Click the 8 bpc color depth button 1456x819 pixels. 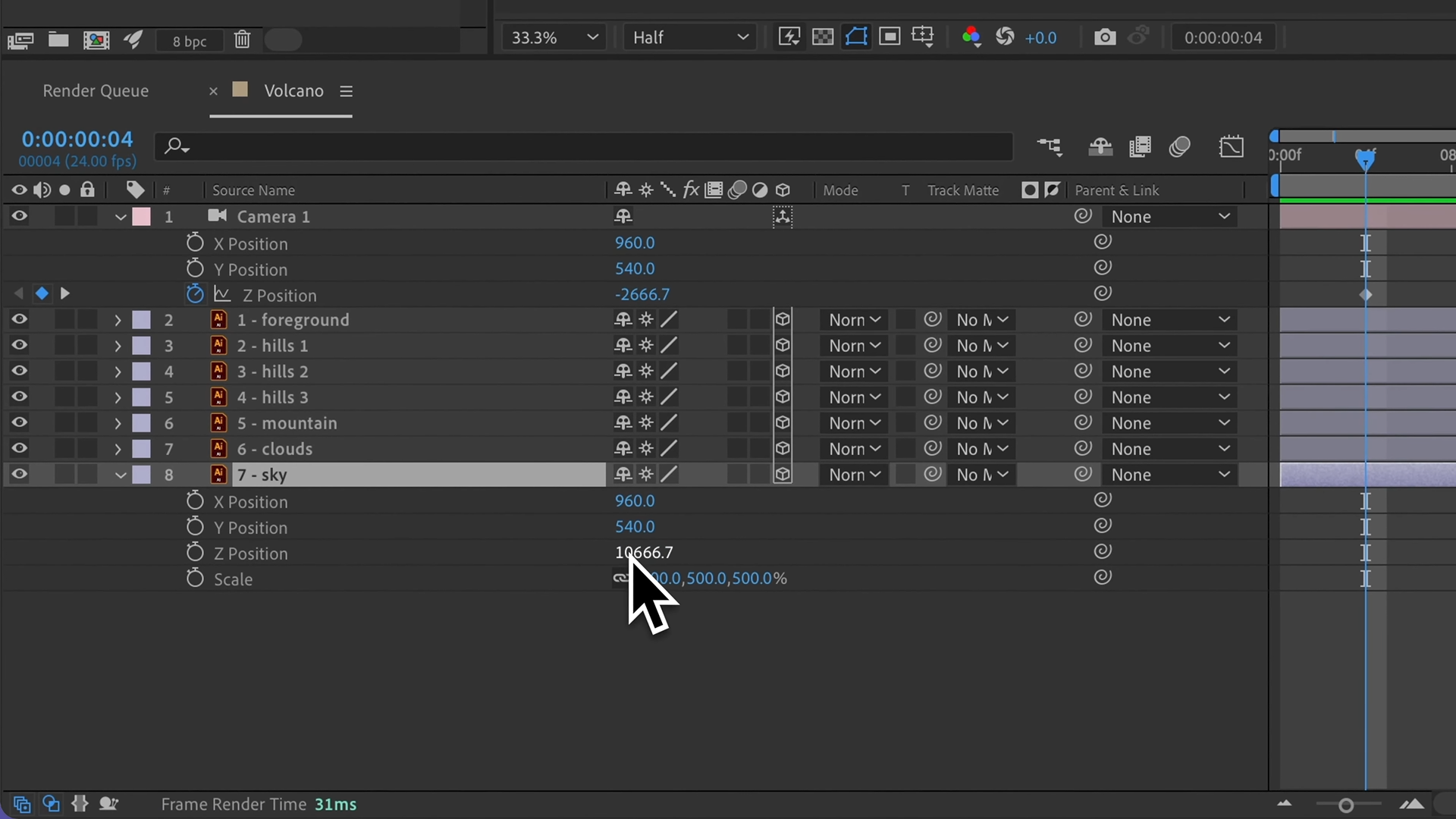(x=189, y=41)
